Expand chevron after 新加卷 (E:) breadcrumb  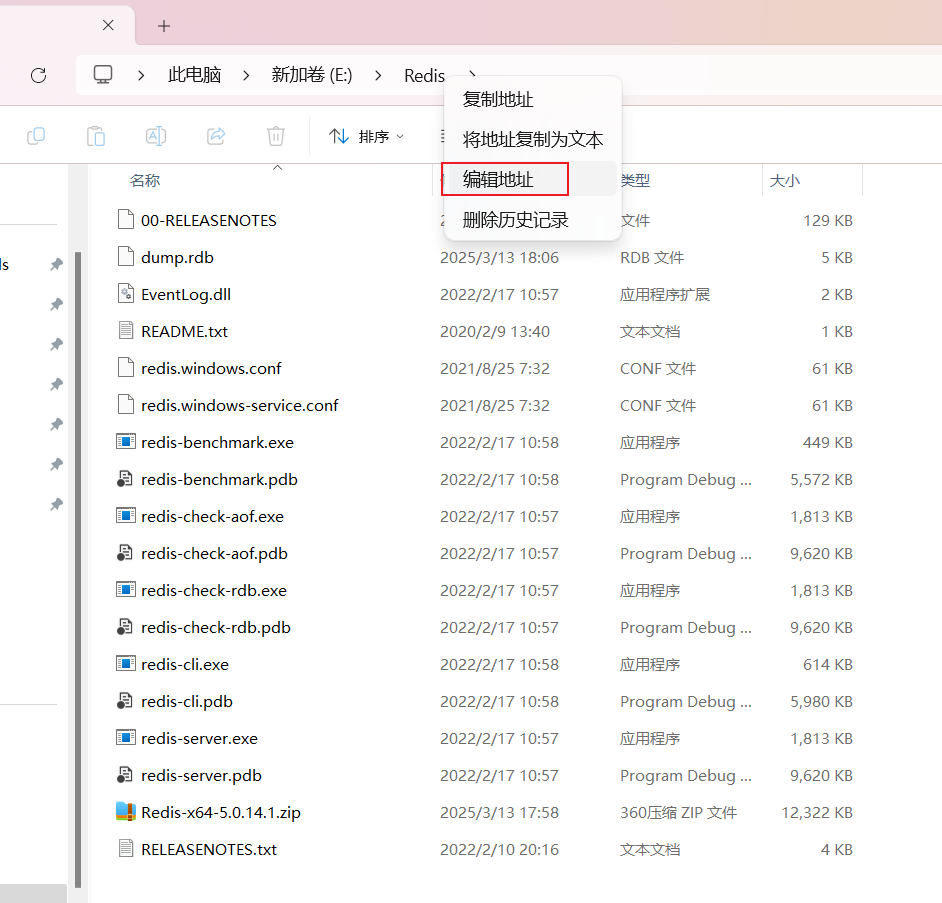(x=378, y=75)
